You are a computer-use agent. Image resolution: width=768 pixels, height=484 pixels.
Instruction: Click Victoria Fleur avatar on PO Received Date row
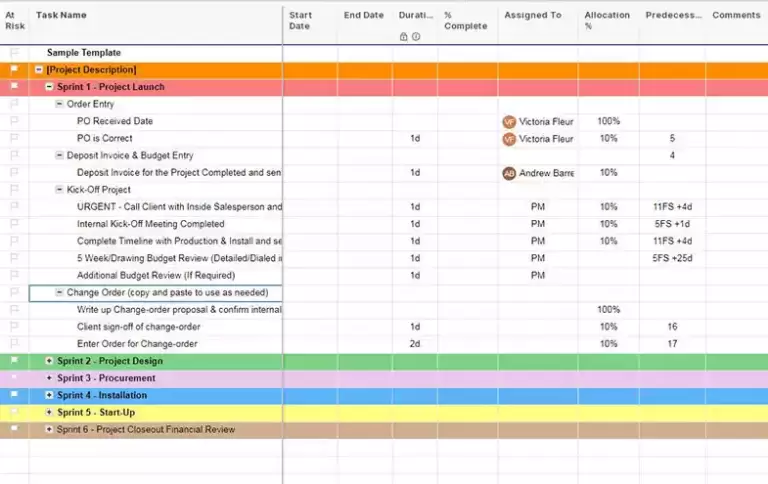coord(509,122)
